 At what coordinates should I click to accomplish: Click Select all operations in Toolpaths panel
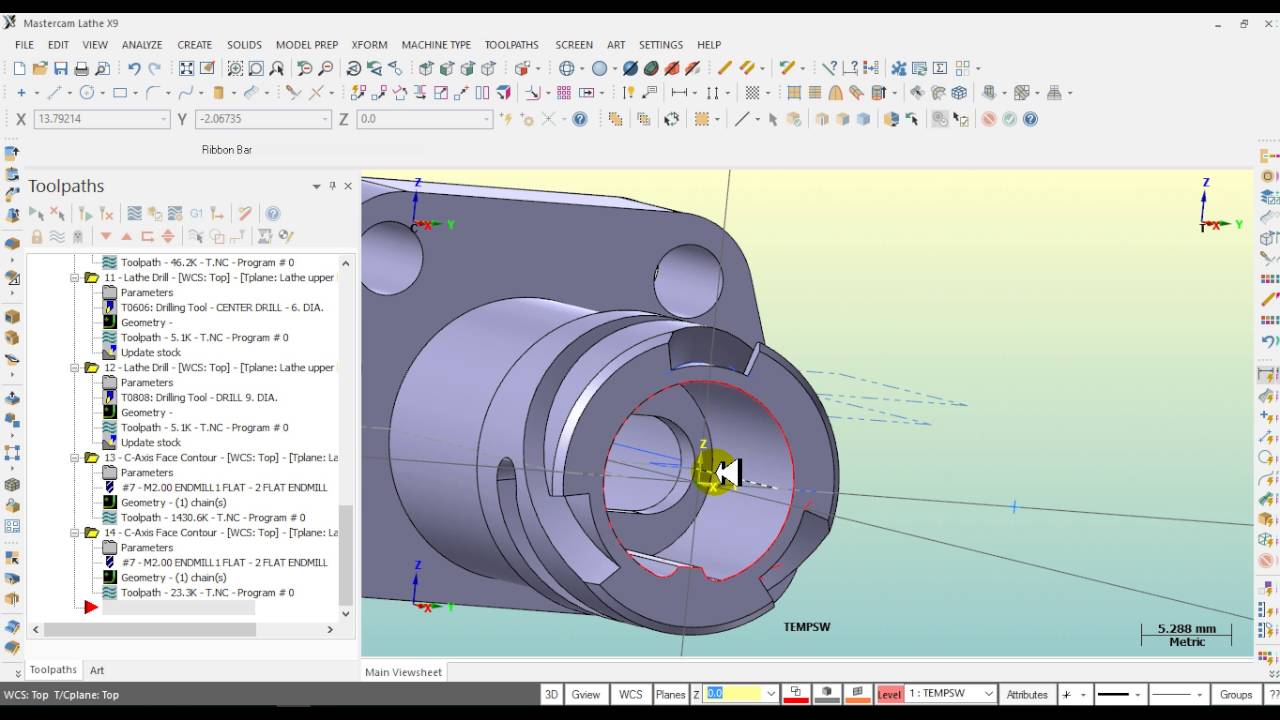pos(36,213)
